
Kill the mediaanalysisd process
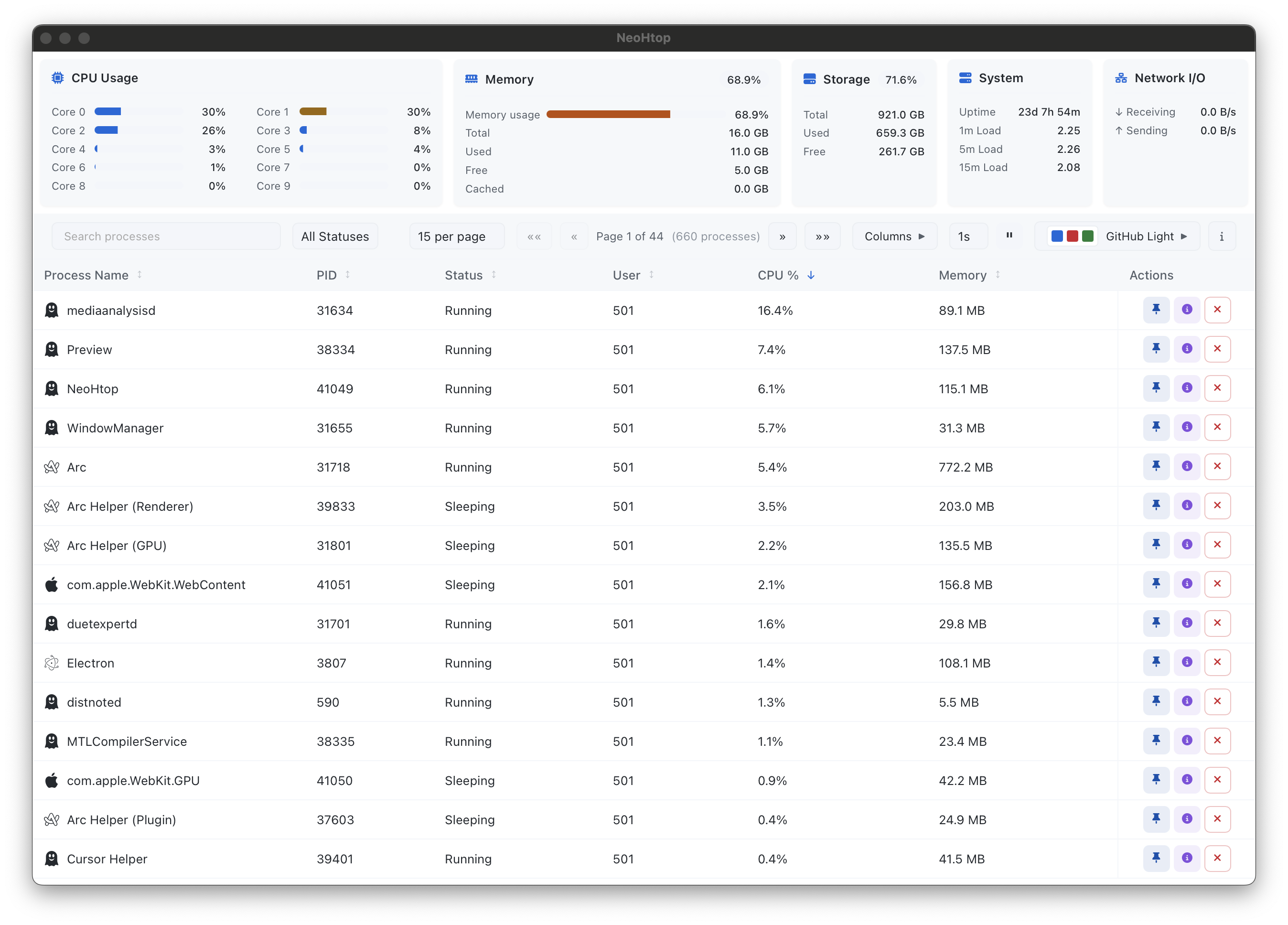(x=1217, y=310)
